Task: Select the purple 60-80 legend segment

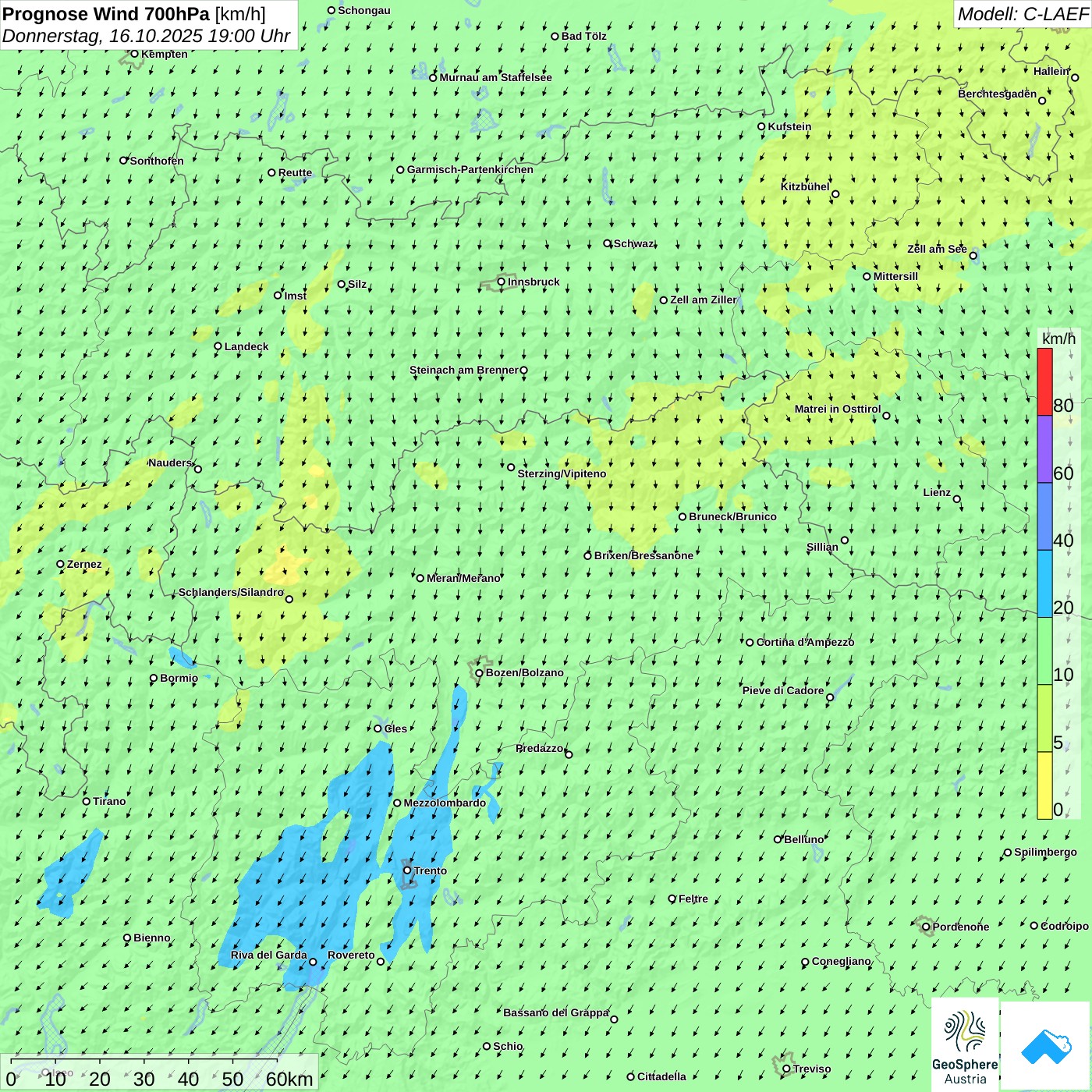Action: (x=1044, y=449)
